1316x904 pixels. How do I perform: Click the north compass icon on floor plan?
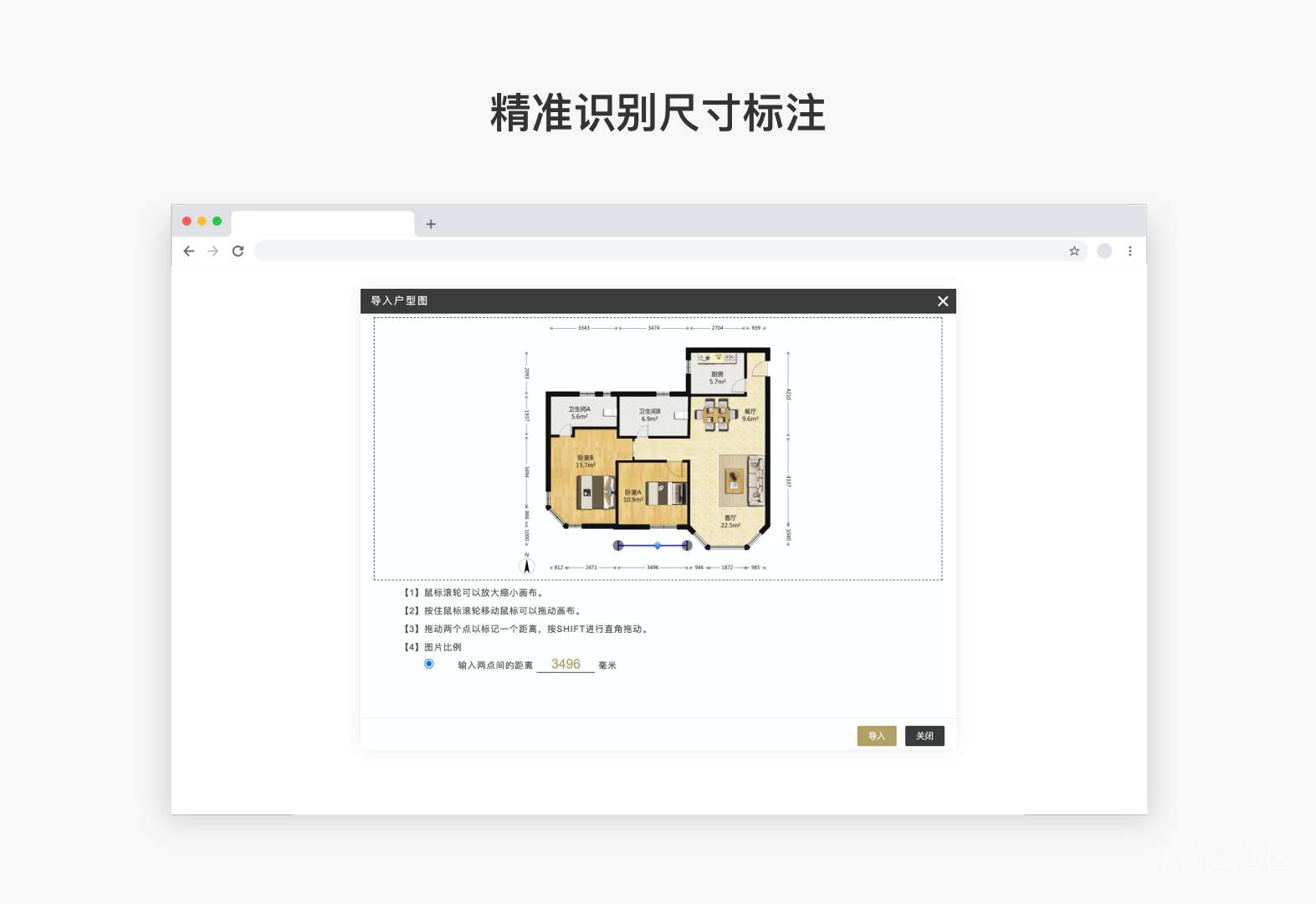527,563
